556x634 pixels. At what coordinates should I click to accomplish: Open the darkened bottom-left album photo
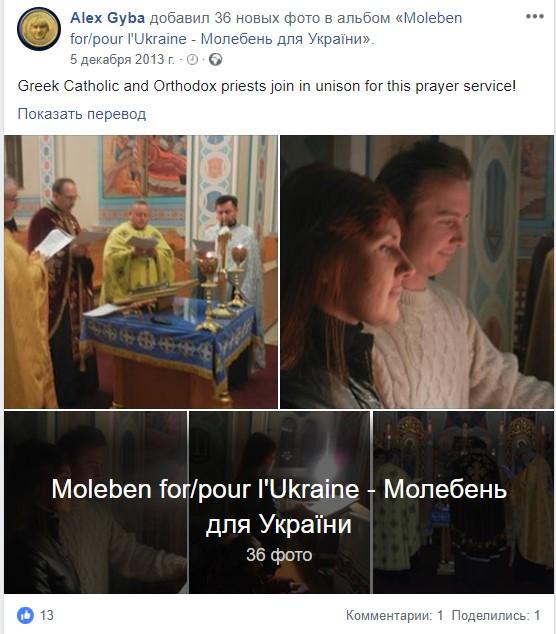96,503
